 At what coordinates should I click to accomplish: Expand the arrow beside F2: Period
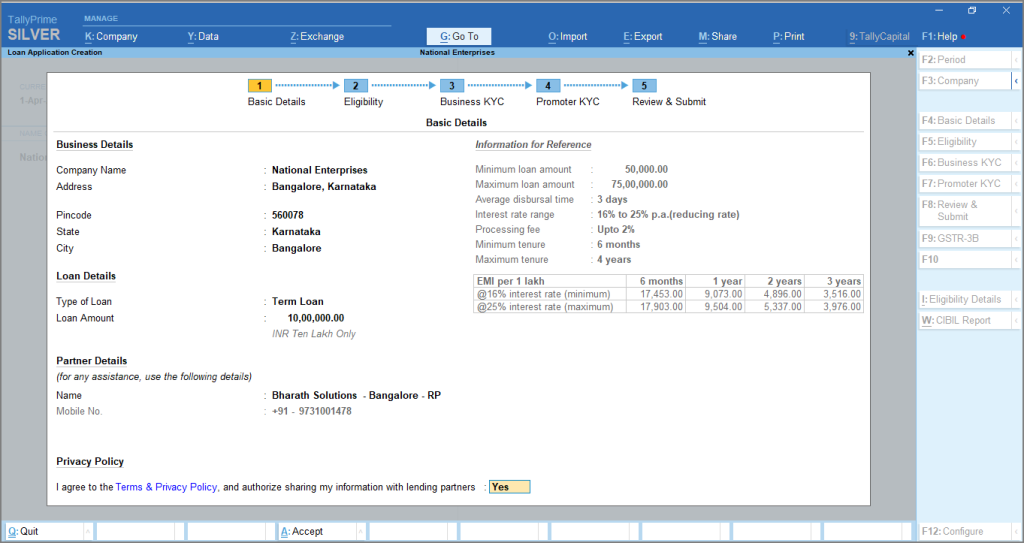pos(1017,60)
